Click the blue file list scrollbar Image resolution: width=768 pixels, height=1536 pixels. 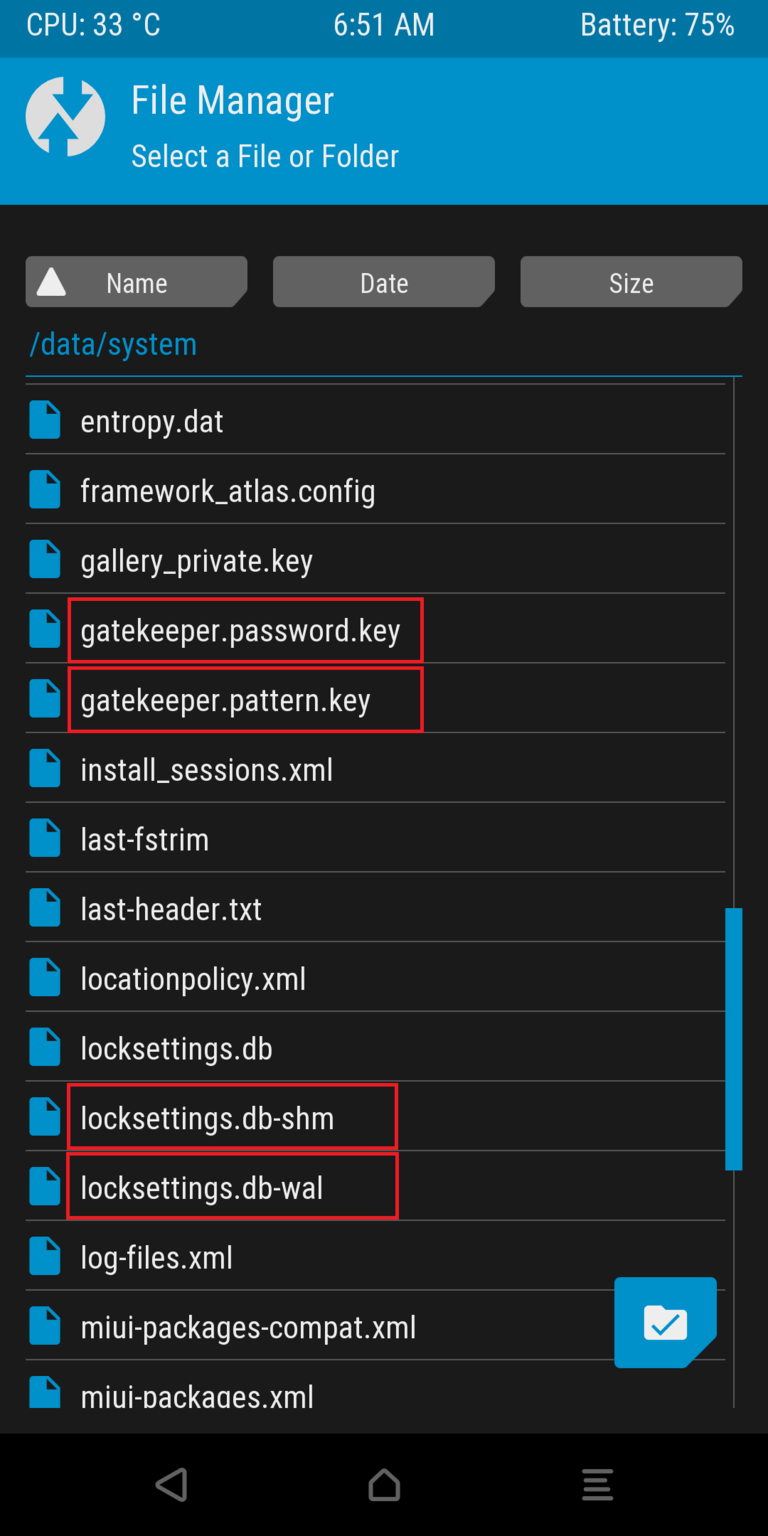coord(734,1038)
